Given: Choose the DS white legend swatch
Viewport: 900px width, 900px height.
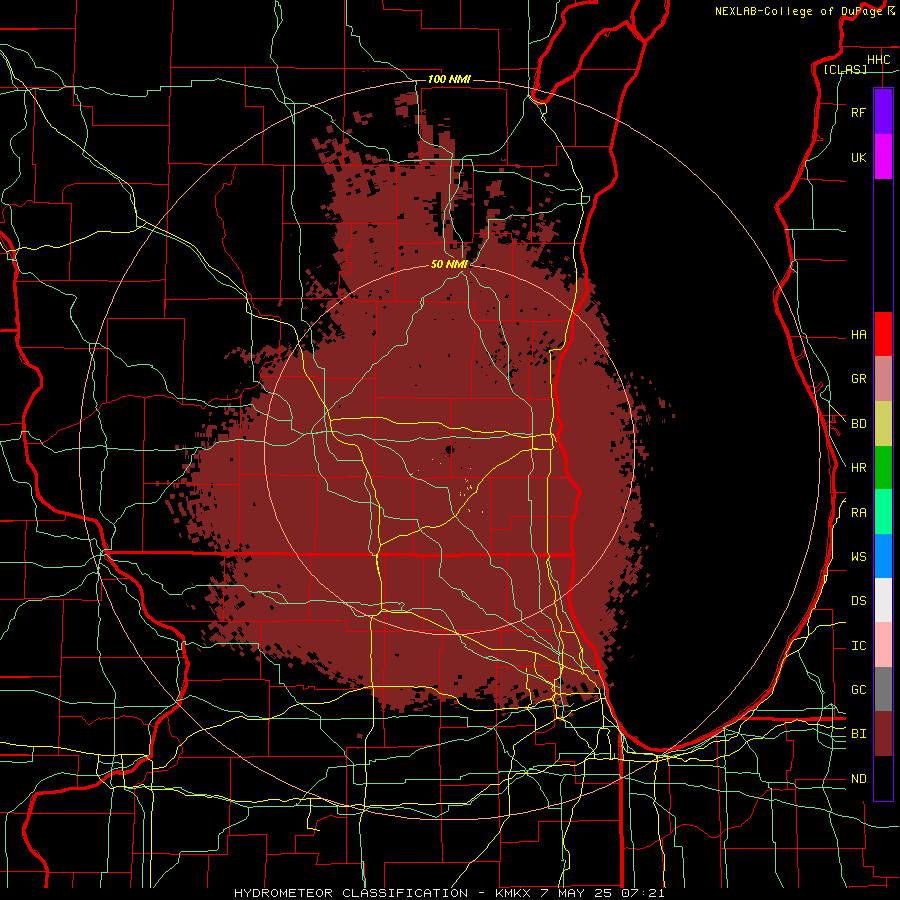Looking at the screenshot, I should coord(883,600).
